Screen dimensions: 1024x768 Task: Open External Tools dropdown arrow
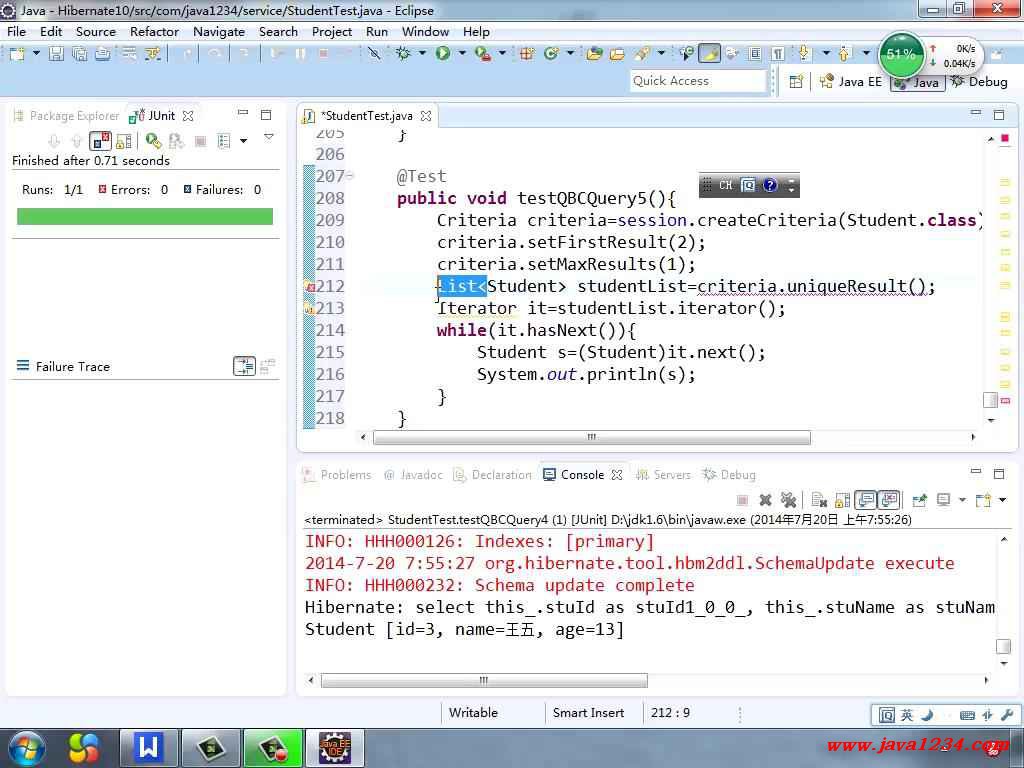tap(502, 54)
